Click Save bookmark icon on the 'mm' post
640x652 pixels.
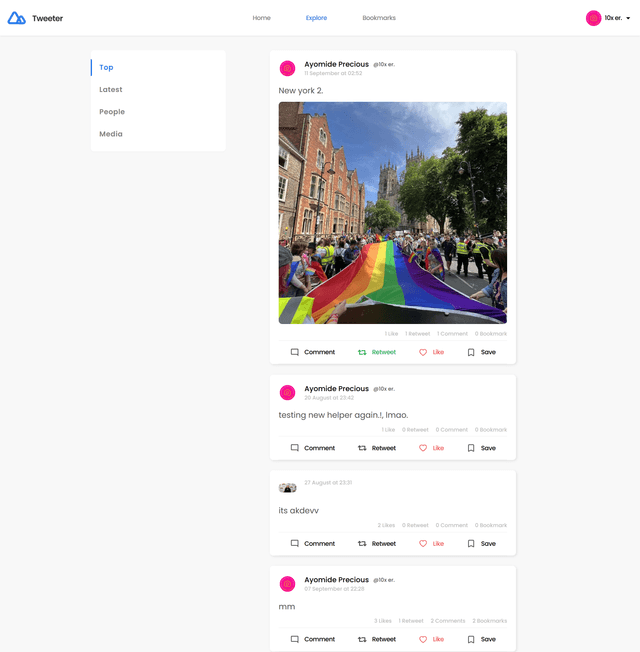pyautogui.click(x=471, y=639)
